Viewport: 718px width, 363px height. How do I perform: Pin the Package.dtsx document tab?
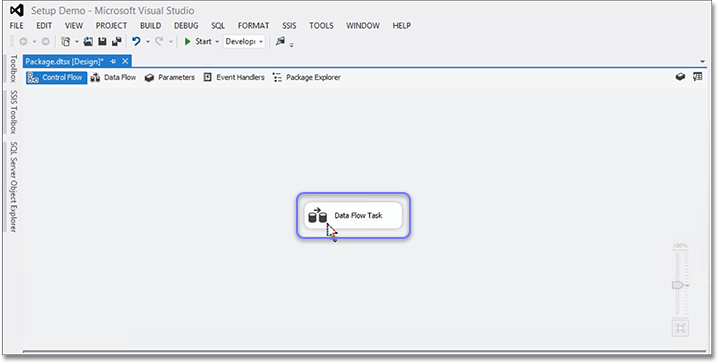click(x=114, y=61)
